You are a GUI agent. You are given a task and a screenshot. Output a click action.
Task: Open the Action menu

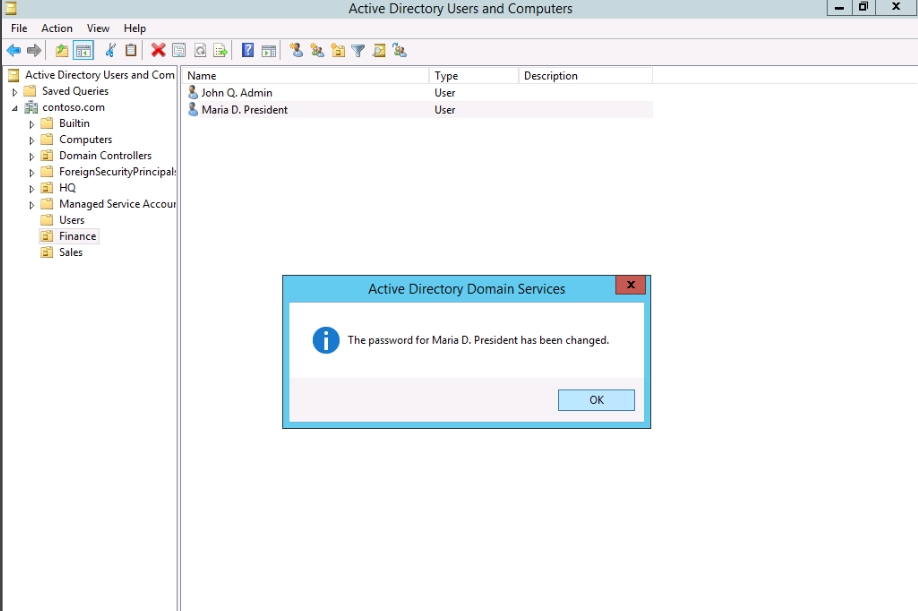57,28
